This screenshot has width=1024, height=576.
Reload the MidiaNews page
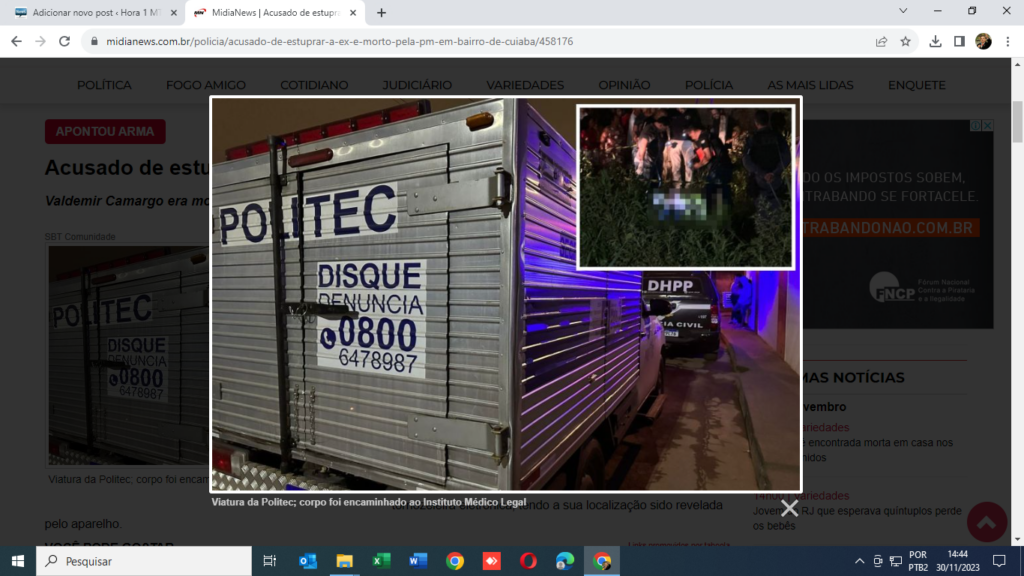[64, 41]
